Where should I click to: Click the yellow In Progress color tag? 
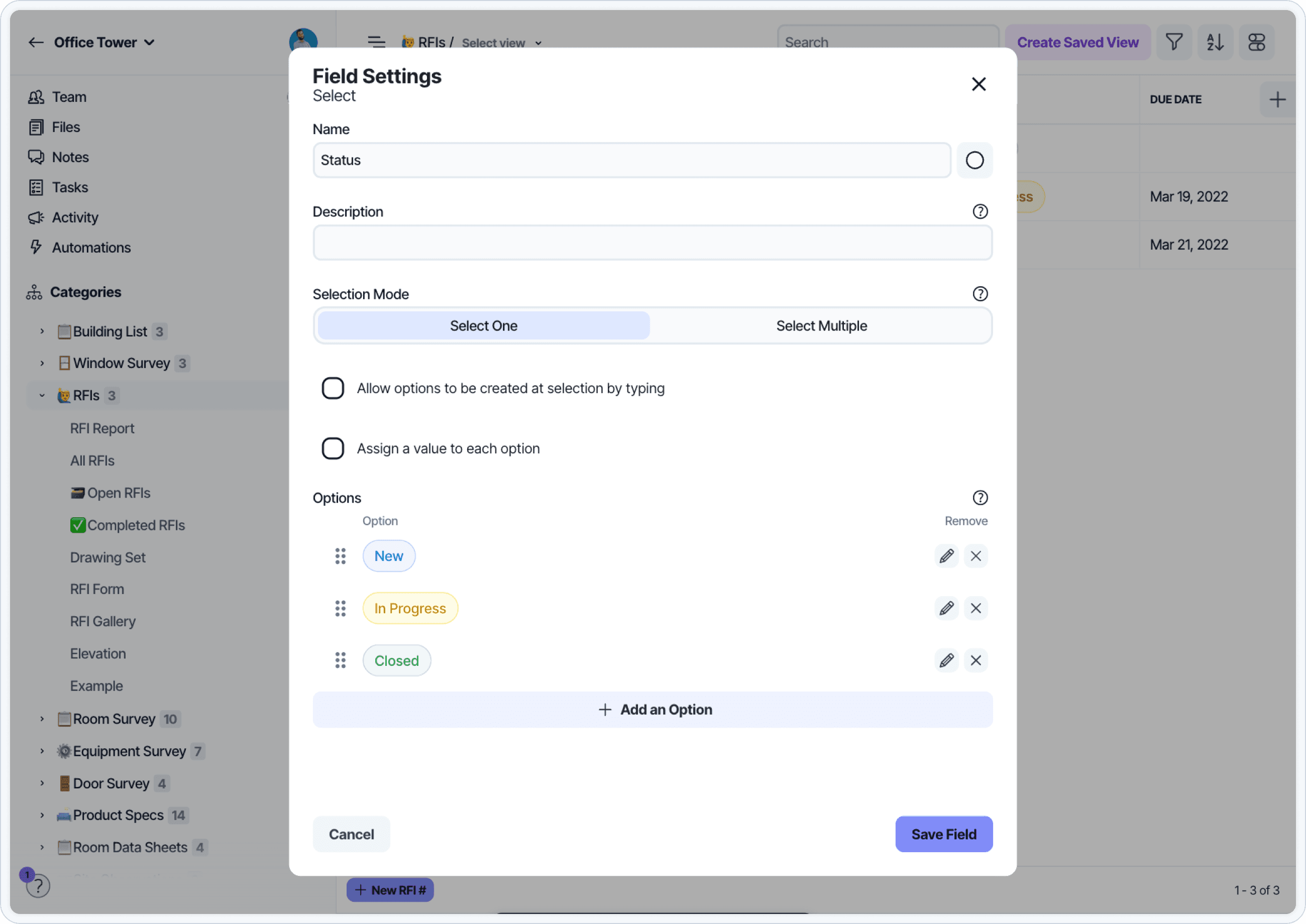410,608
